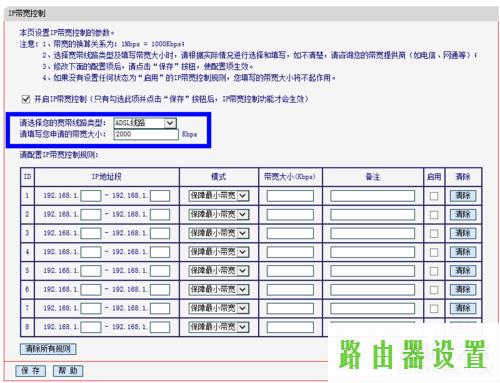Screen dimensions: 500x383
Task: Click the bandwidth size (Kbps) column header
Action: (x=289, y=177)
